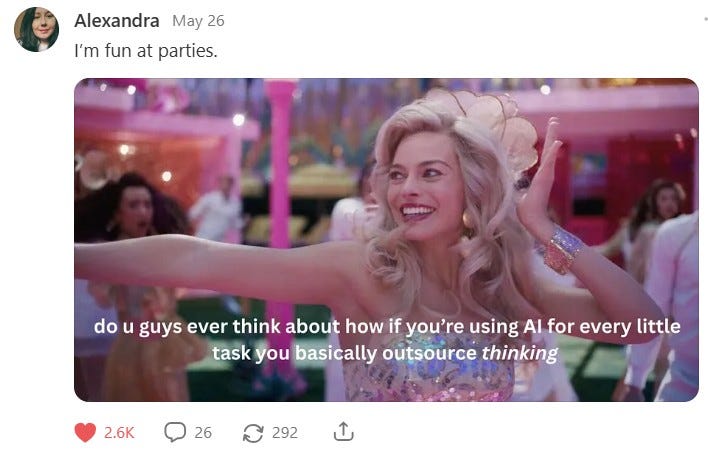Like the post with the heart icon

click(85, 432)
